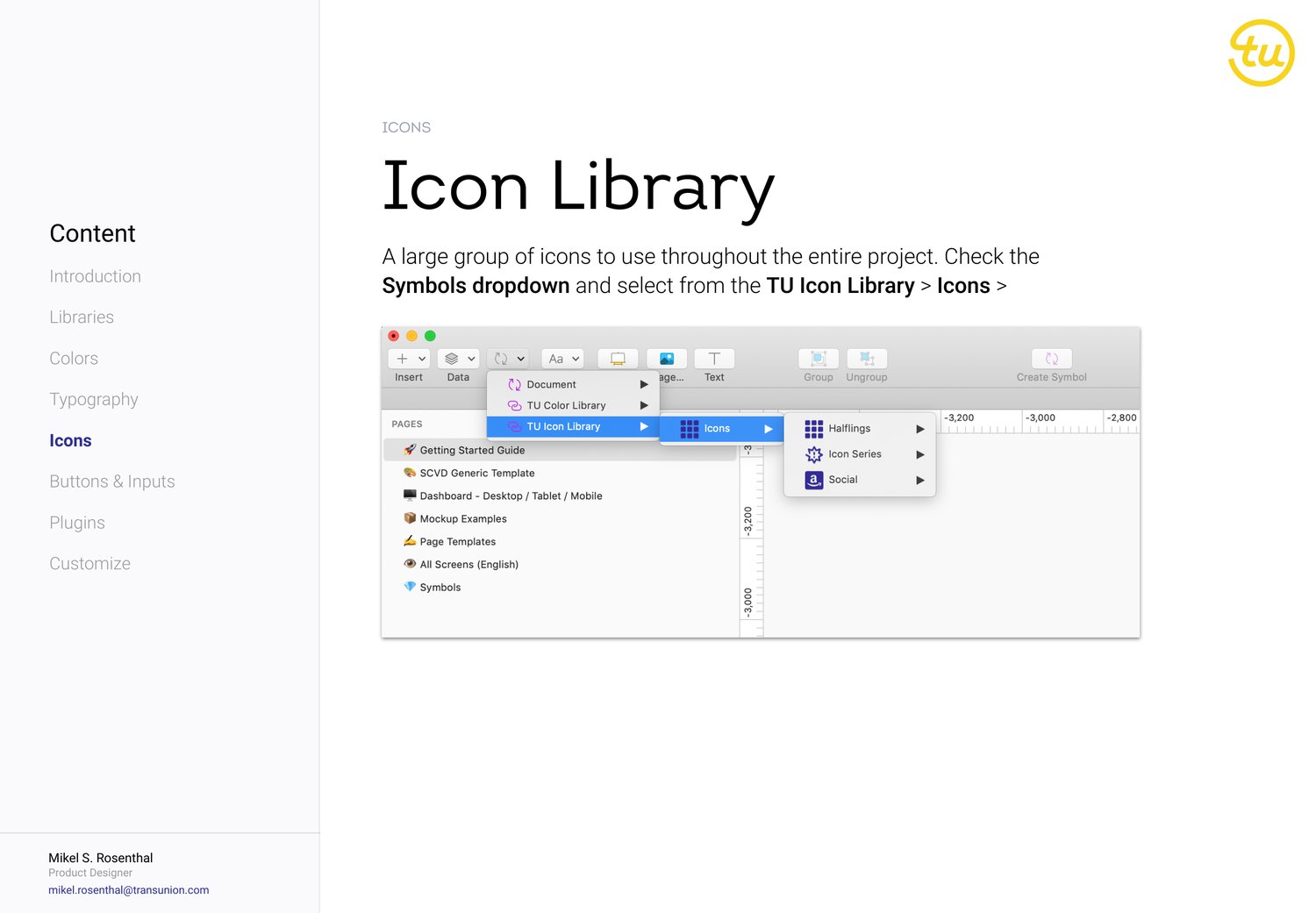The height and width of the screenshot is (913, 1316).
Task: Open the Libraries section link
Action: [x=82, y=317]
